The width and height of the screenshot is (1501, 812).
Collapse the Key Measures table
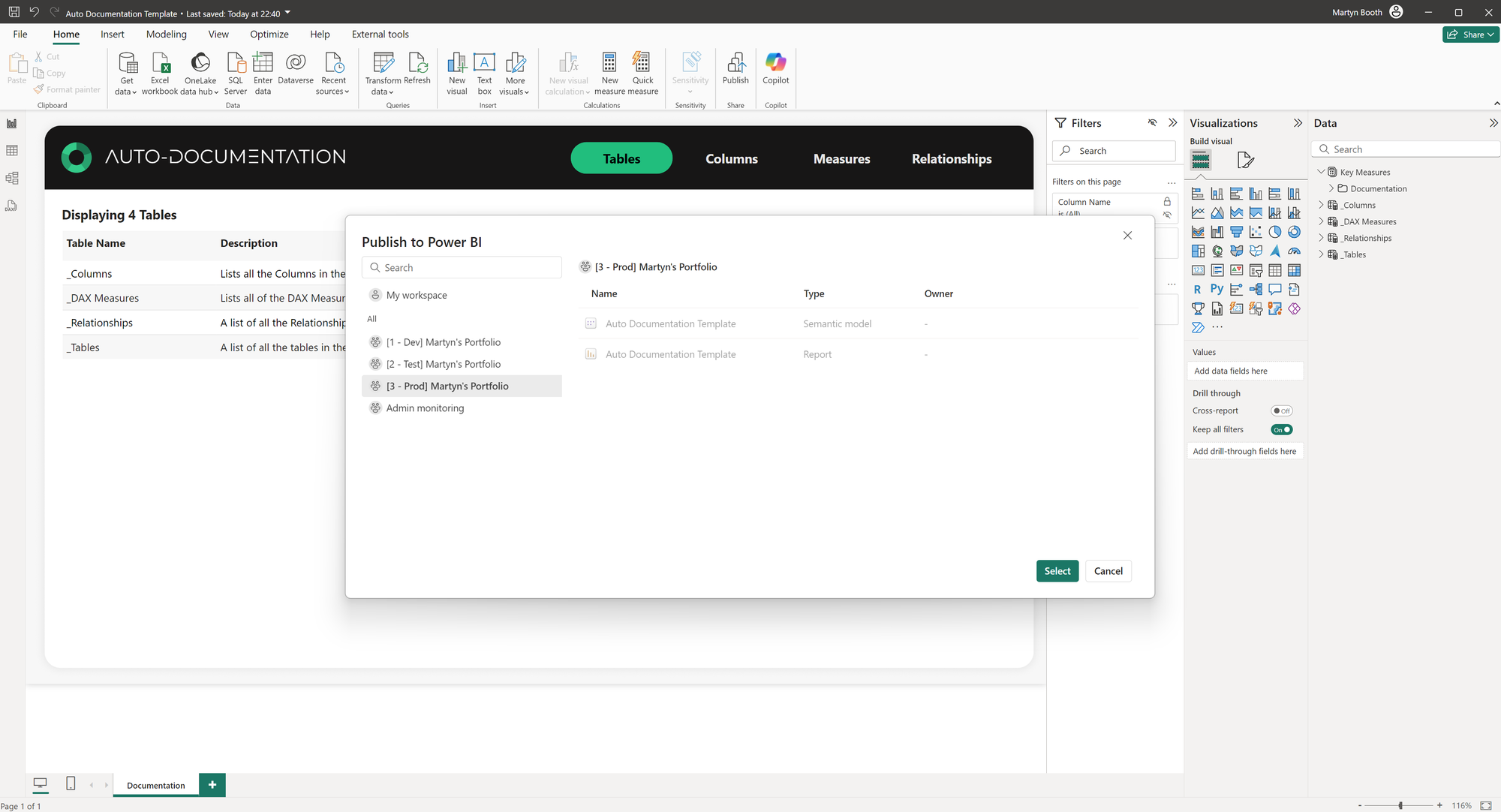1321,172
